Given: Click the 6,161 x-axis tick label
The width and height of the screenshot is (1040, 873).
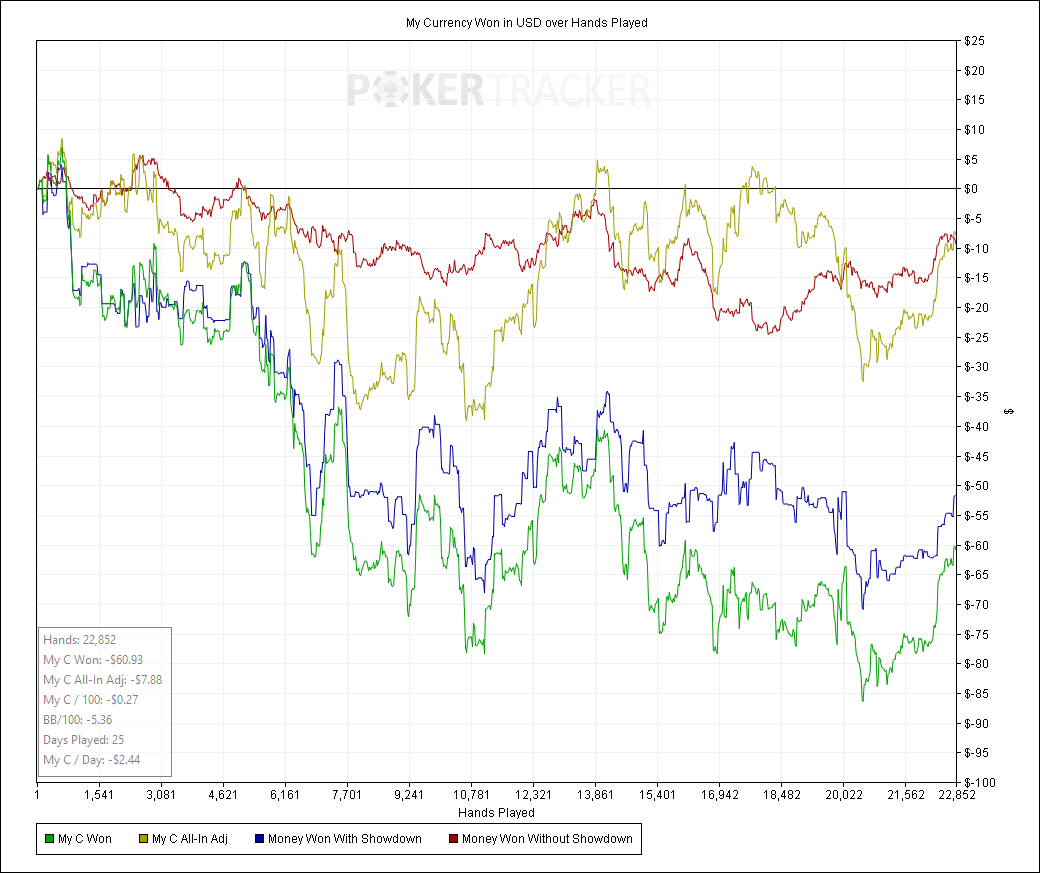Looking at the screenshot, I should [x=285, y=795].
